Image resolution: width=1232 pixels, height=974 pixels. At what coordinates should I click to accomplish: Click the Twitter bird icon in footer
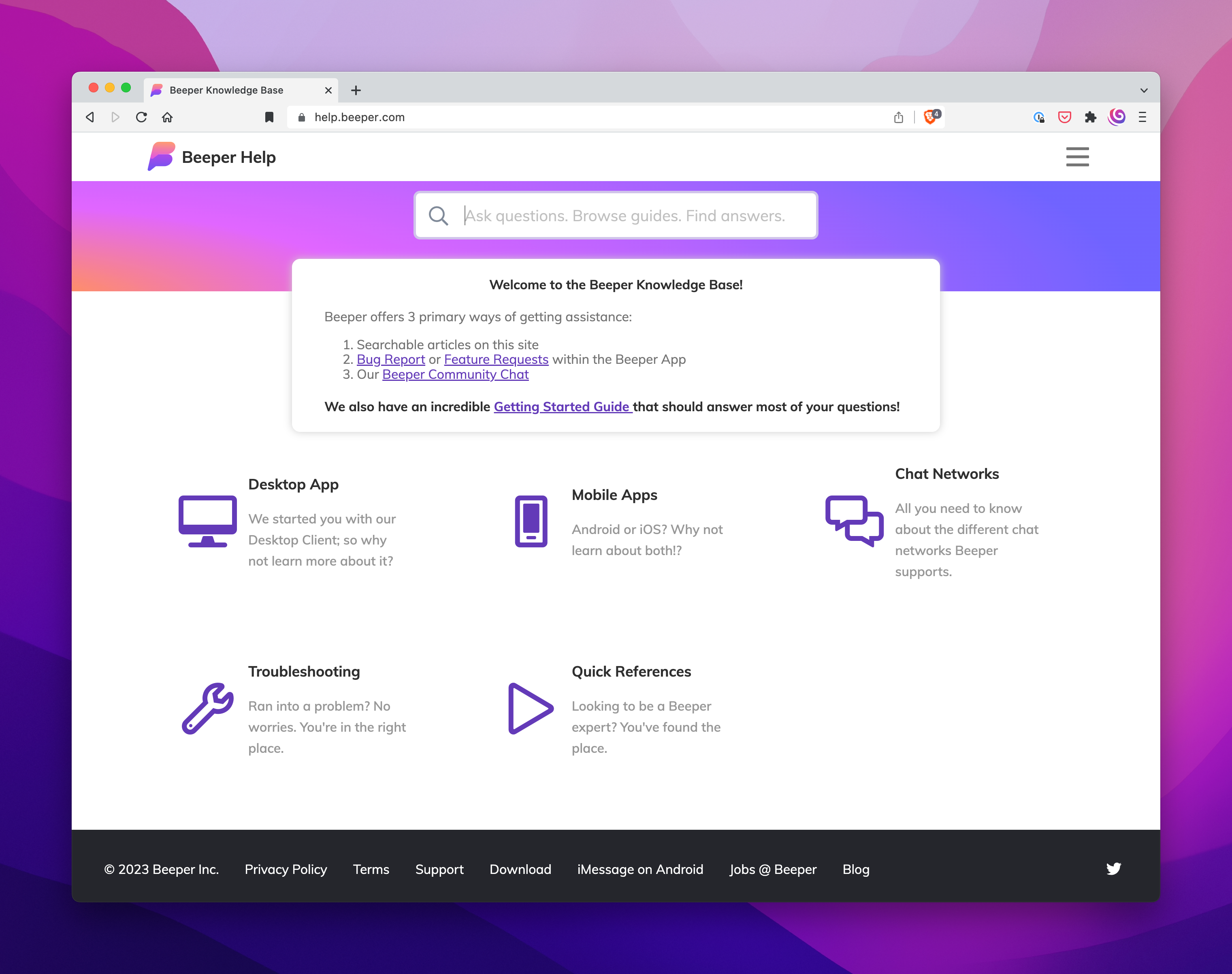[x=1113, y=869]
